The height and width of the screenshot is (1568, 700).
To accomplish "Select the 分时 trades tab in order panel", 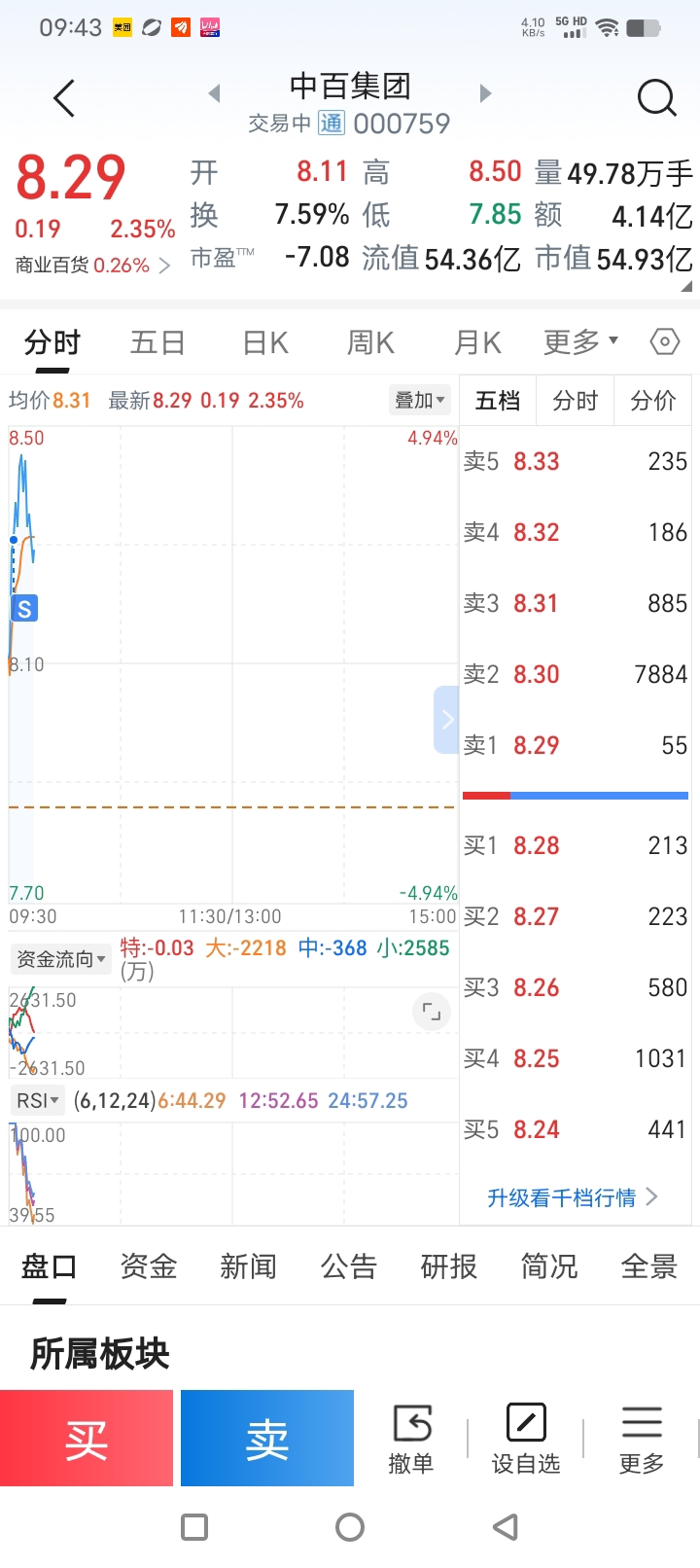I will tap(576, 401).
